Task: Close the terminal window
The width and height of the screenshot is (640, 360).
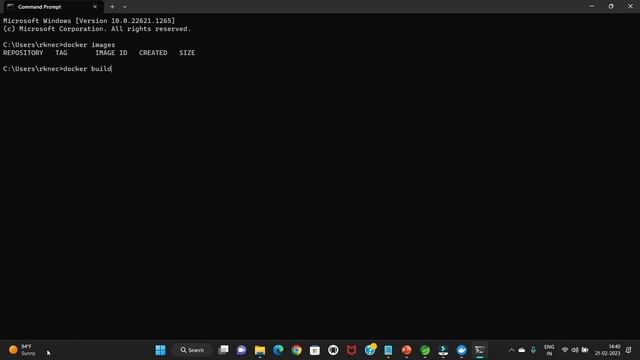Action: [630, 6]
